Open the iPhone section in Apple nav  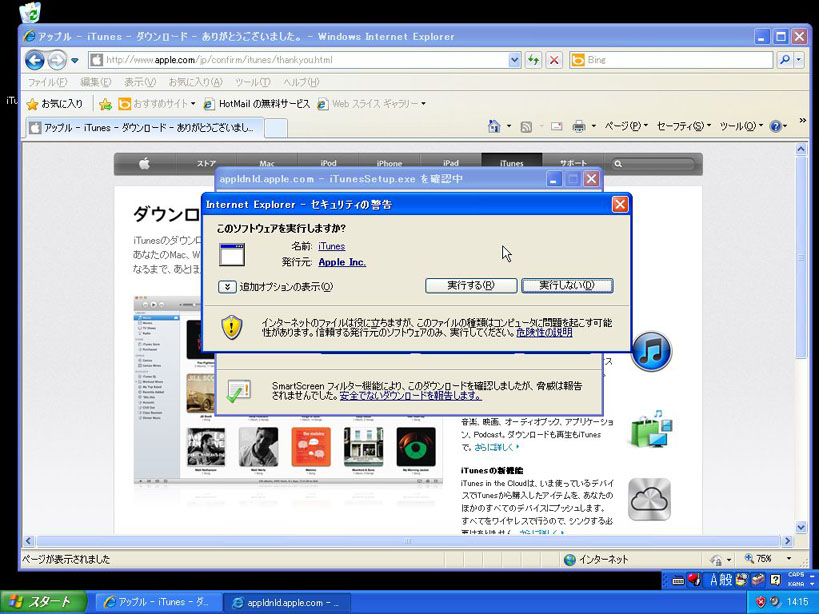pyautogui.click(x=389, y=163)
